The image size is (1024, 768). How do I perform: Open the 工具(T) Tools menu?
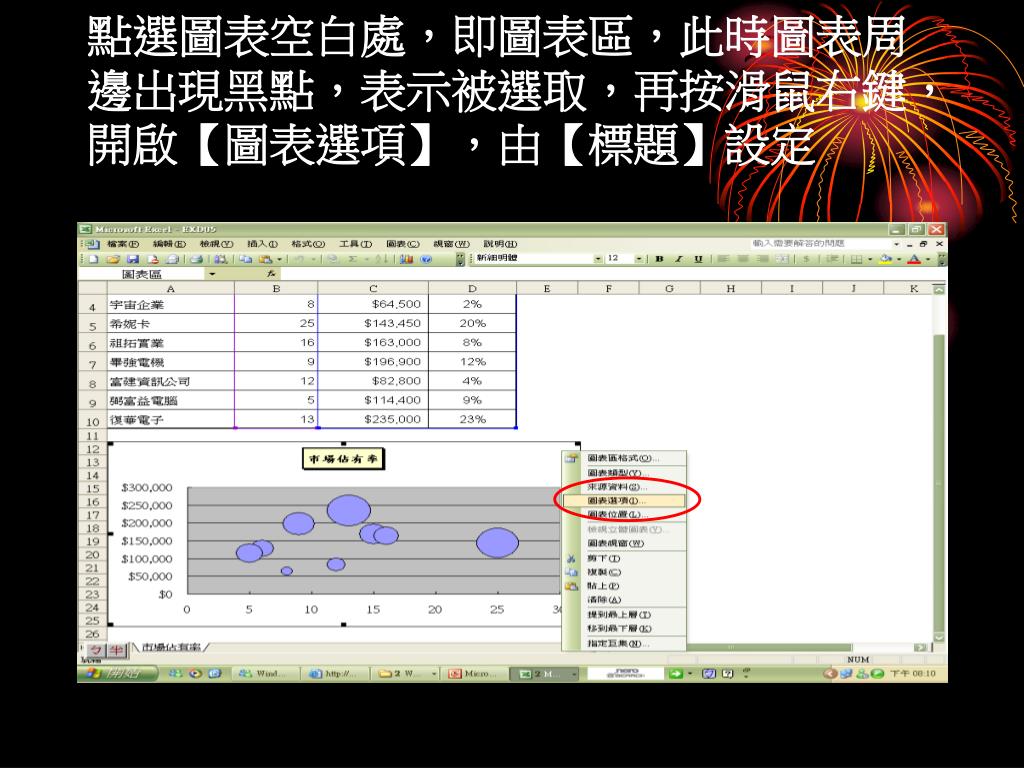(x=355, y=244)
